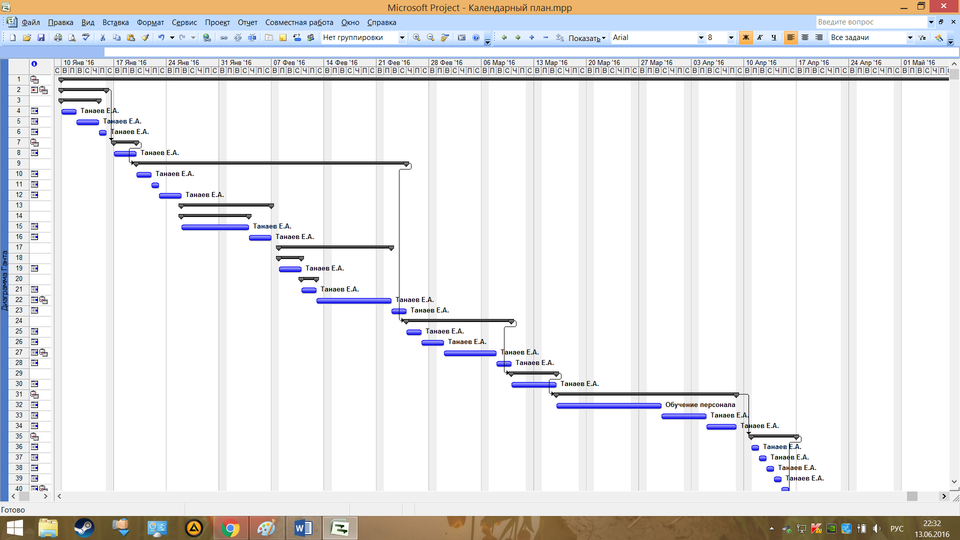Unlink the selected tasks
The image size is (960, 540).
(238, 38)
